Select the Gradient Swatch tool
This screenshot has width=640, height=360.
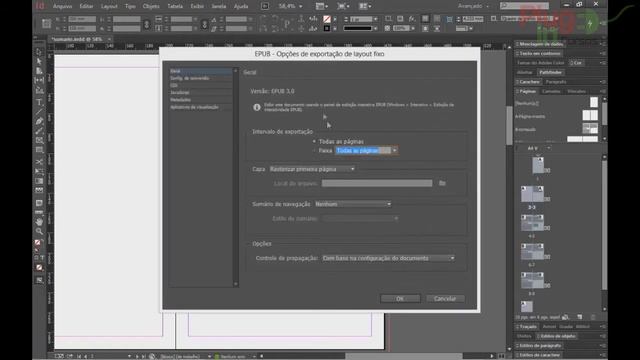coord(39,181)
